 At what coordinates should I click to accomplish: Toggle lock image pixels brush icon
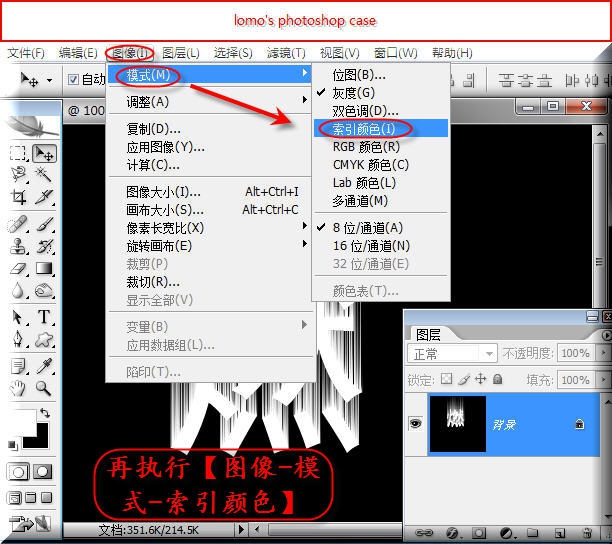(464, 379)
